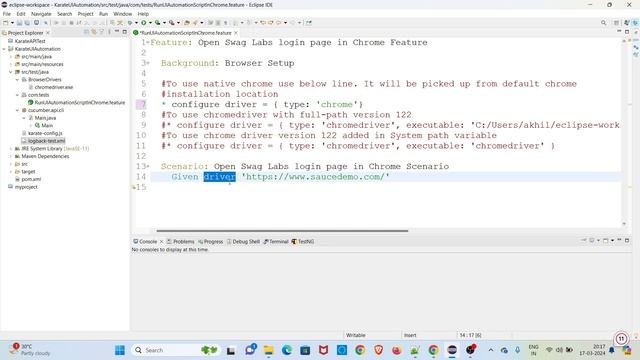640x360 pixels.
Task: Click the External Tools run icon
Action: click(172, 23)
